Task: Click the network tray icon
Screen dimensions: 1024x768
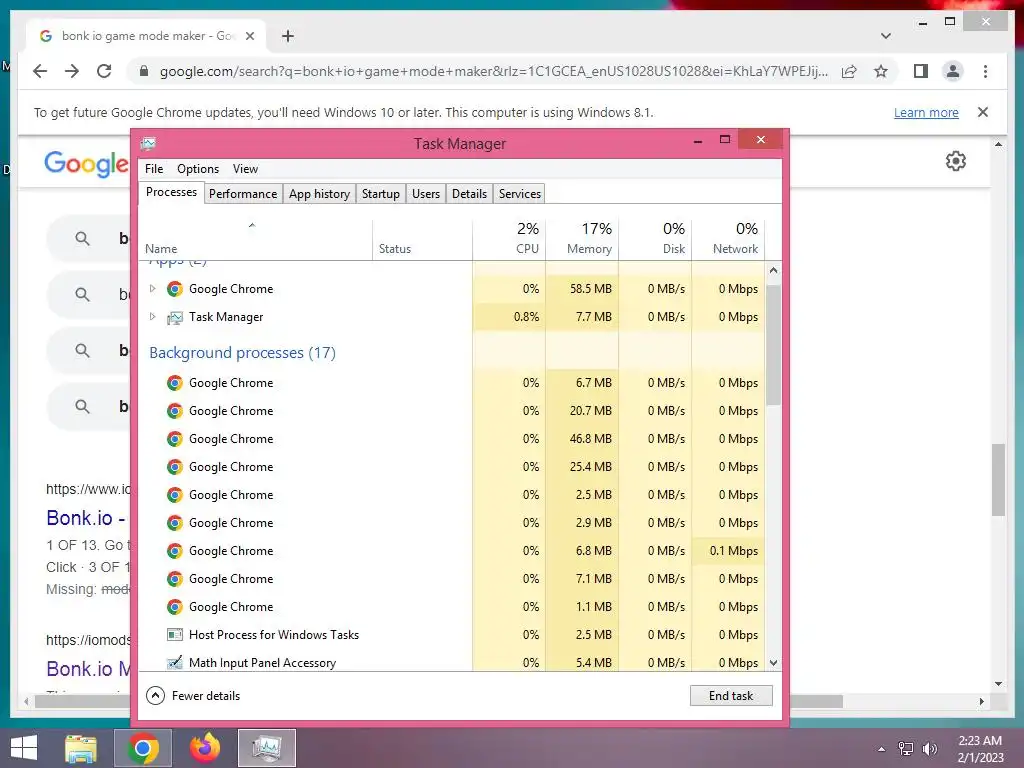Action: pos(906,749)
